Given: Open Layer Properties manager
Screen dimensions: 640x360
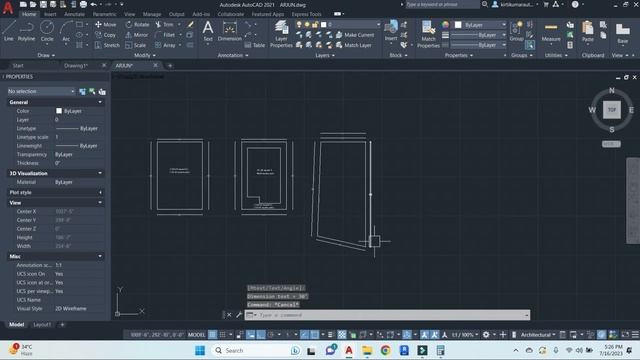Looking at the screenshot, I should 281,34.
